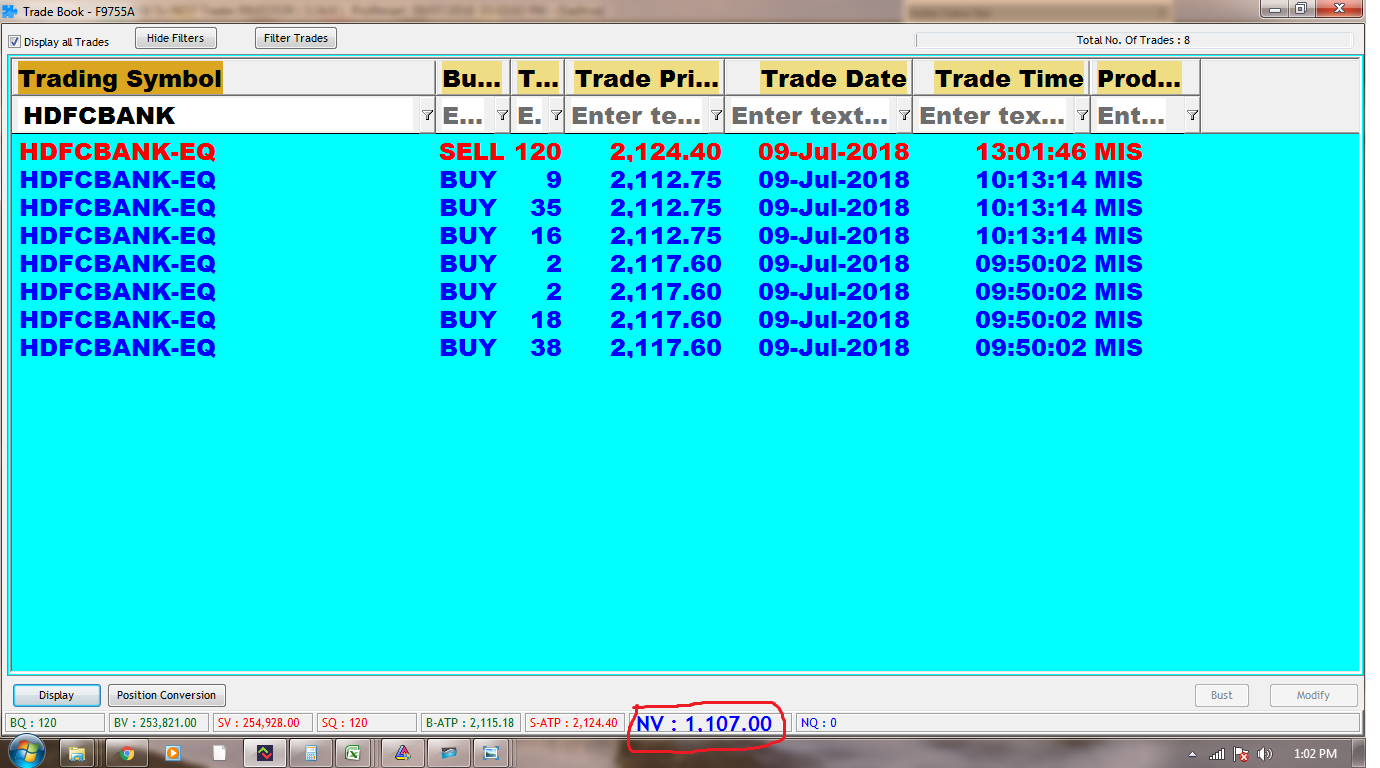Click the Trade Book window title icon
1380x768 pixels.
(10, 12)
